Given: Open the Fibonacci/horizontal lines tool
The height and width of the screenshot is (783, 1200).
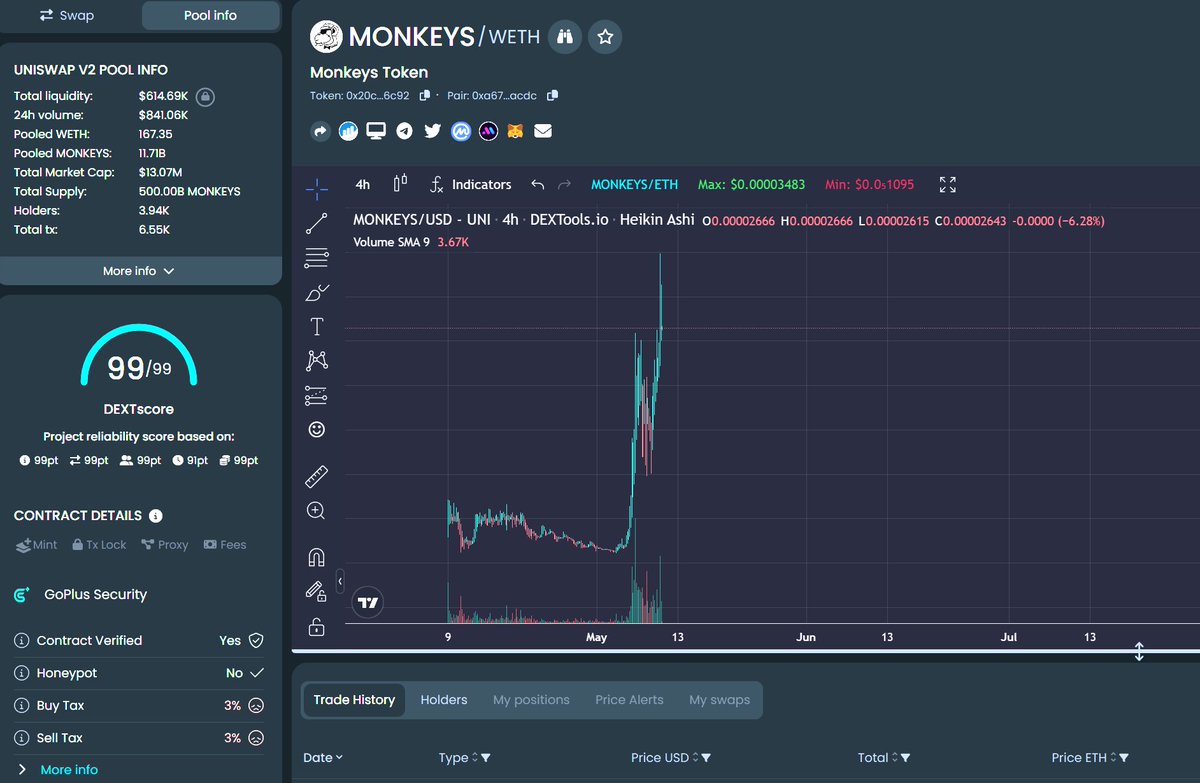Looking at the screenshot, I should [316, 258].
